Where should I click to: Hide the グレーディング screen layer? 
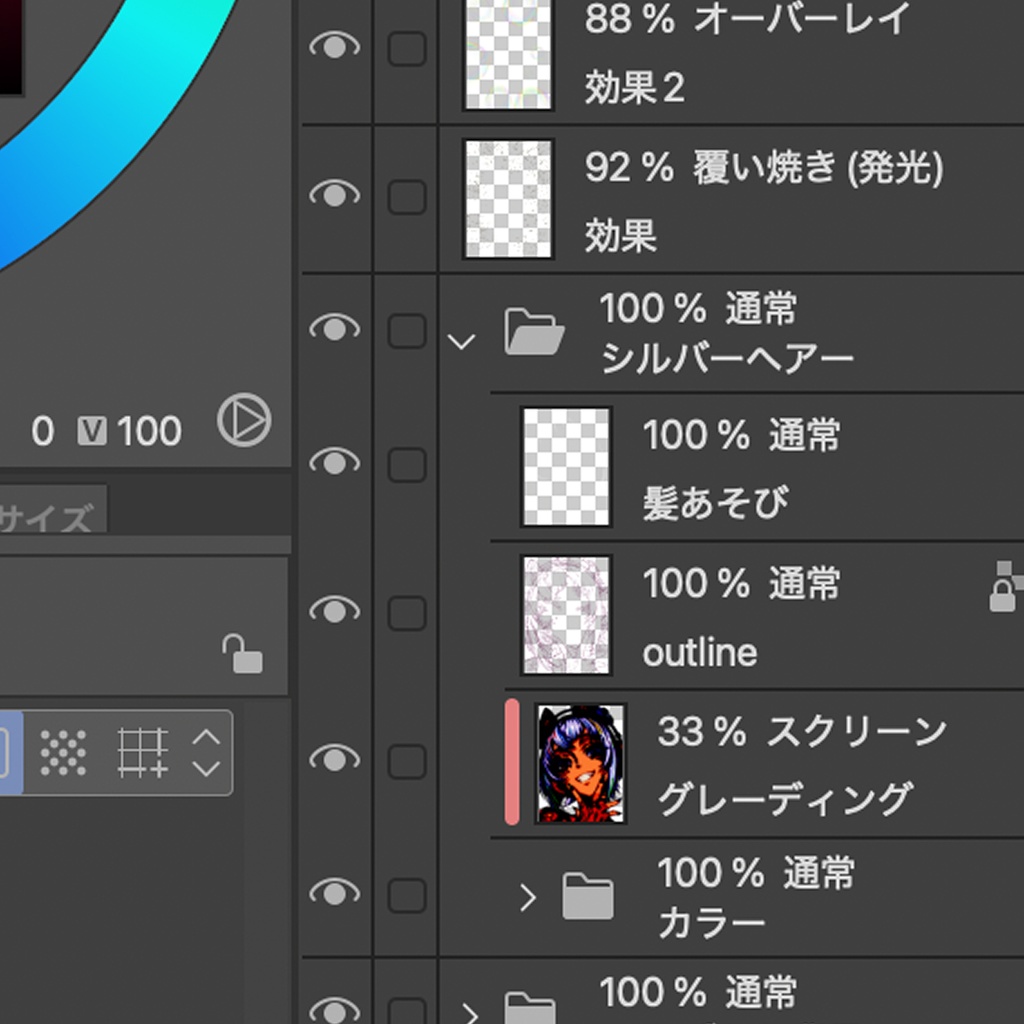(x=334, y=758)
